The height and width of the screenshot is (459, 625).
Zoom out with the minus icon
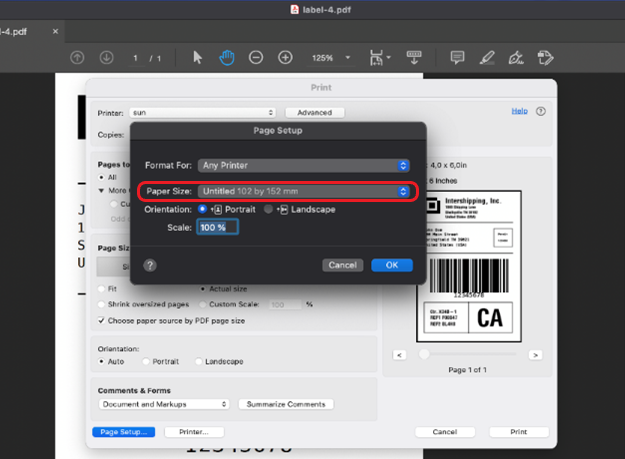[256, 58]
